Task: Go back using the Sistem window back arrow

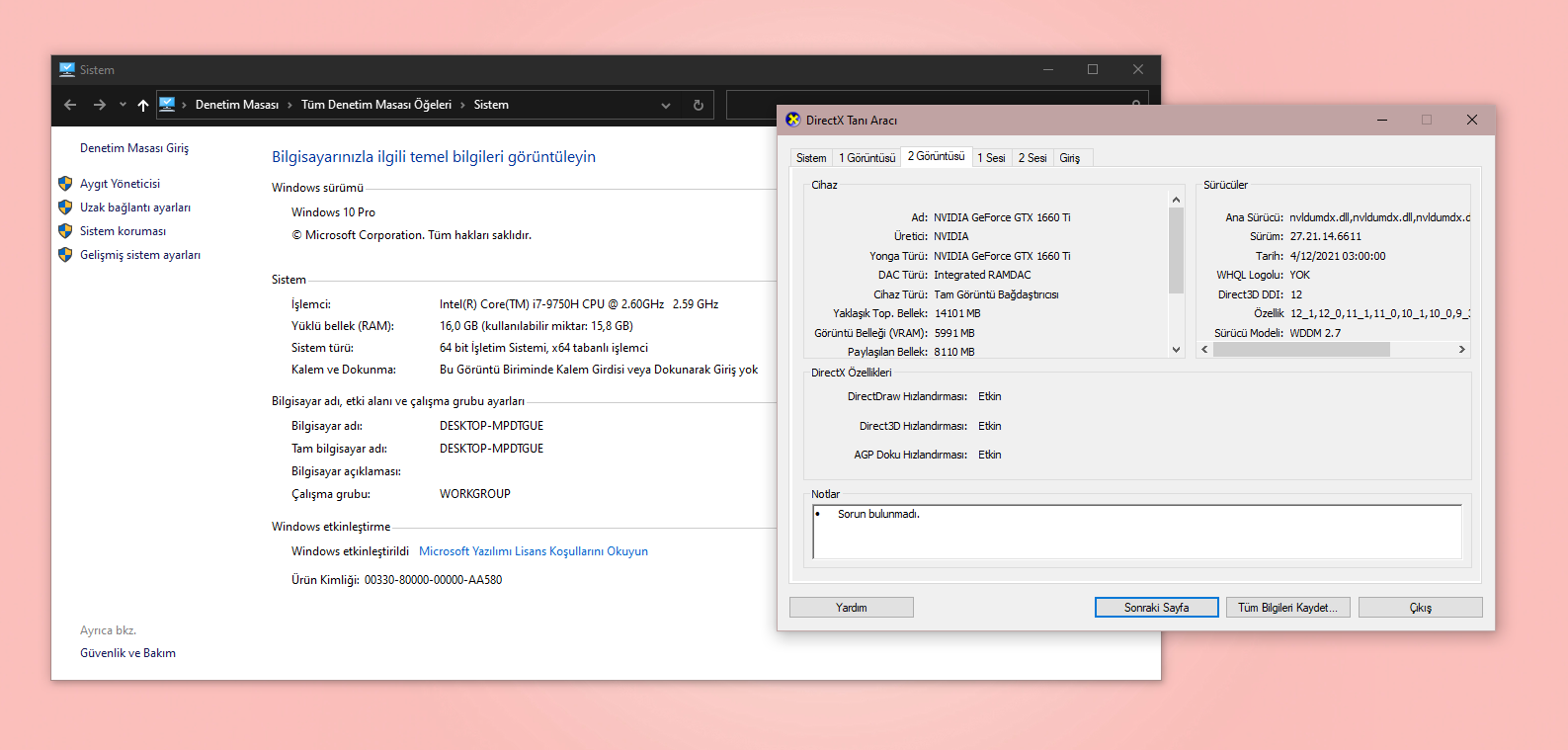Action: [x=70, y=105]
